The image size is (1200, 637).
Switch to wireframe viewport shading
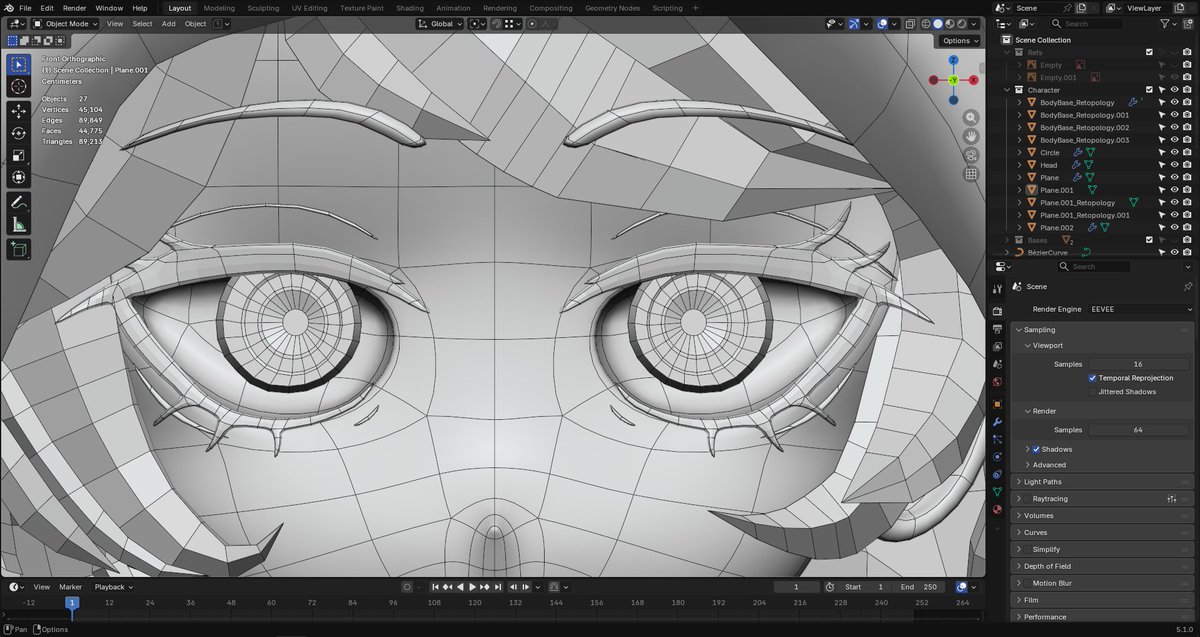[924, 23]
